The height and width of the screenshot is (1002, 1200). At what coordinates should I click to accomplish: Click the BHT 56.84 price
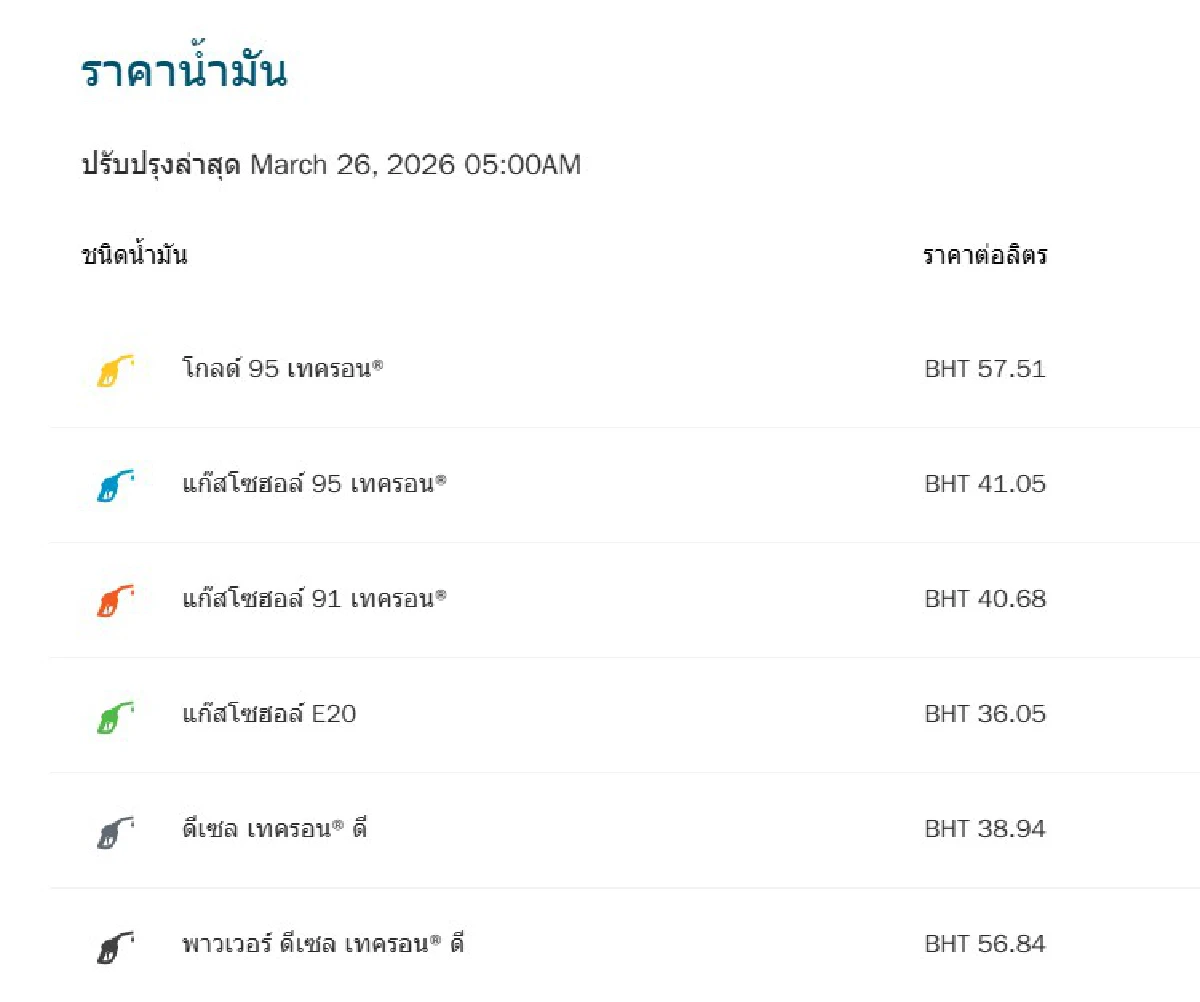click(985, 944)
